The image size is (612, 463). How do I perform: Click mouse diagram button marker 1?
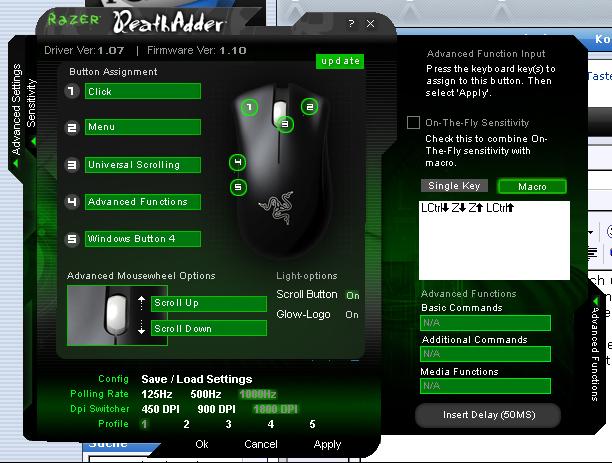(249, 107)
